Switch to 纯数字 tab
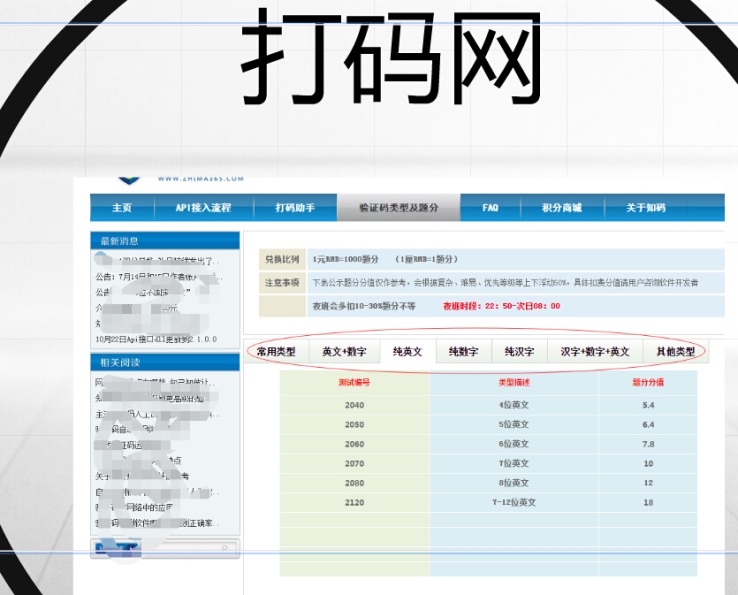 [x=464, y=352]
